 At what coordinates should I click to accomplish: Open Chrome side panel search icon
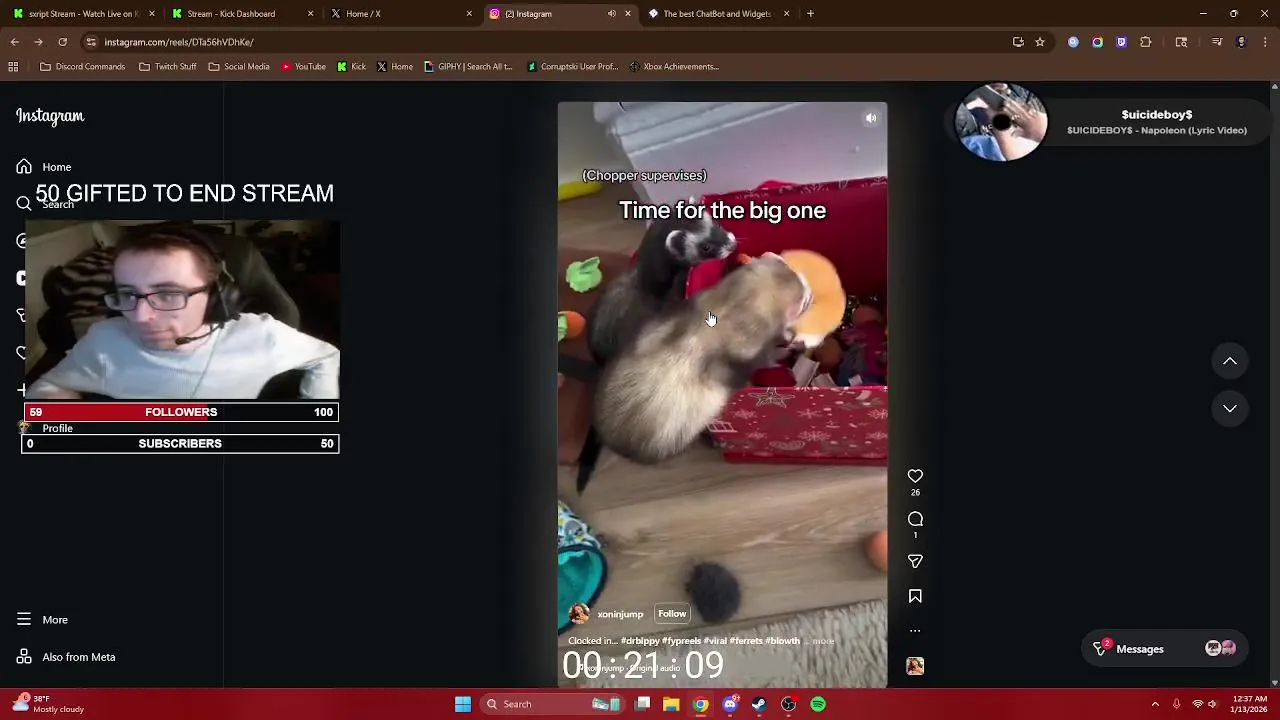coord(1181,42)
